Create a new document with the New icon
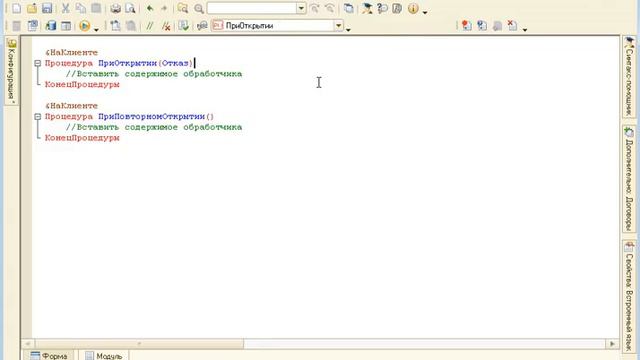640x360 pixels. [x=17, y=8]
